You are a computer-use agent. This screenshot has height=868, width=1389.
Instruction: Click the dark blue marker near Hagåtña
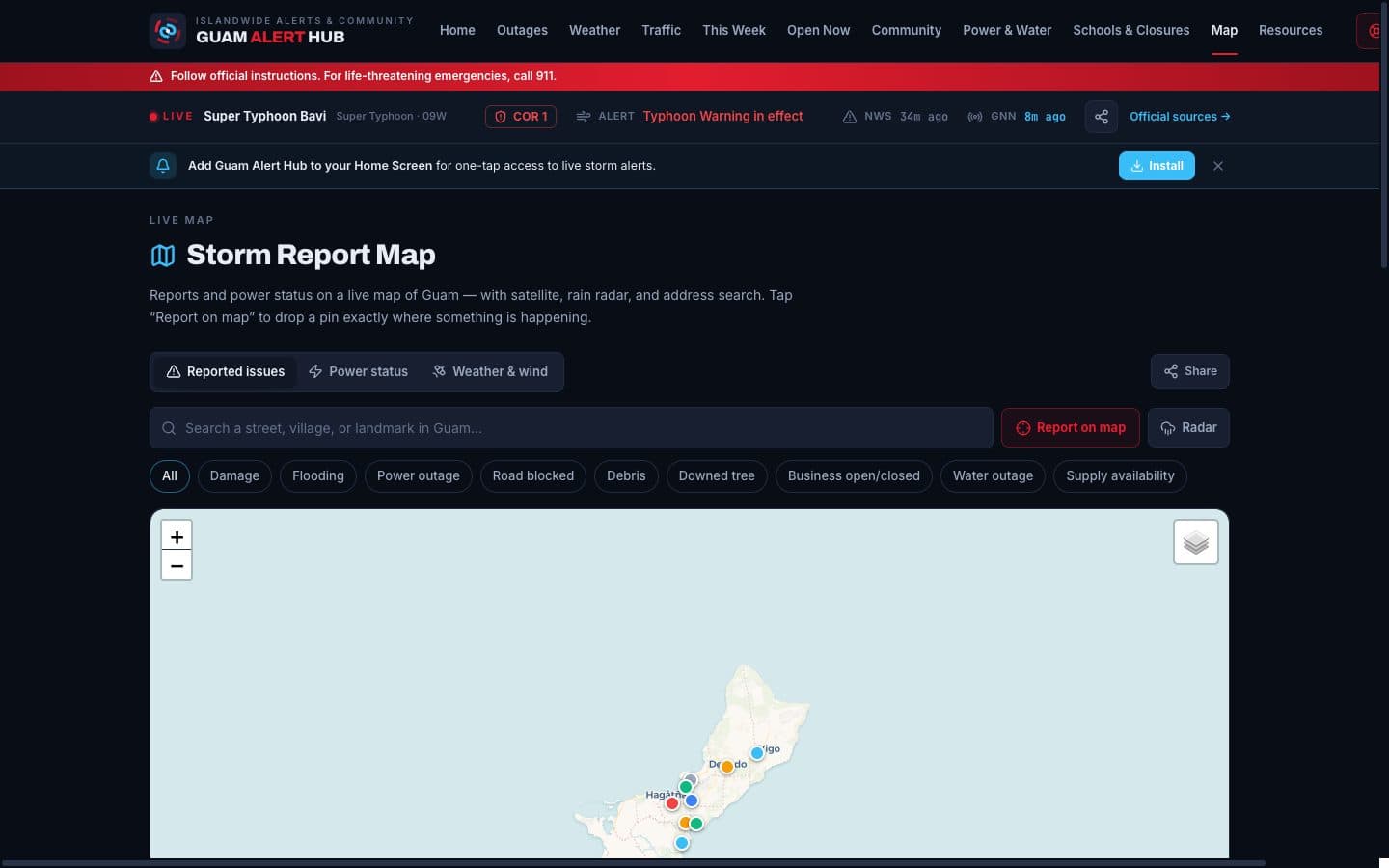[x=692, y=800]
